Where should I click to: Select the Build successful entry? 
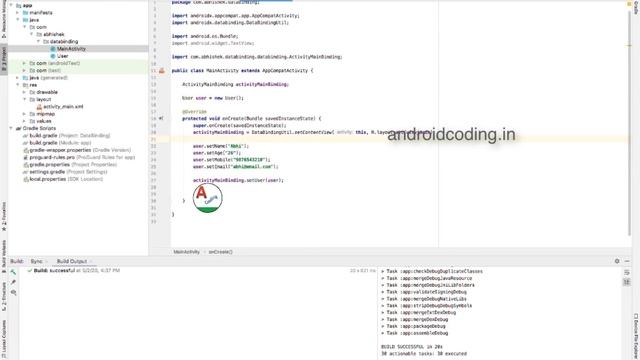click(73, 271)
